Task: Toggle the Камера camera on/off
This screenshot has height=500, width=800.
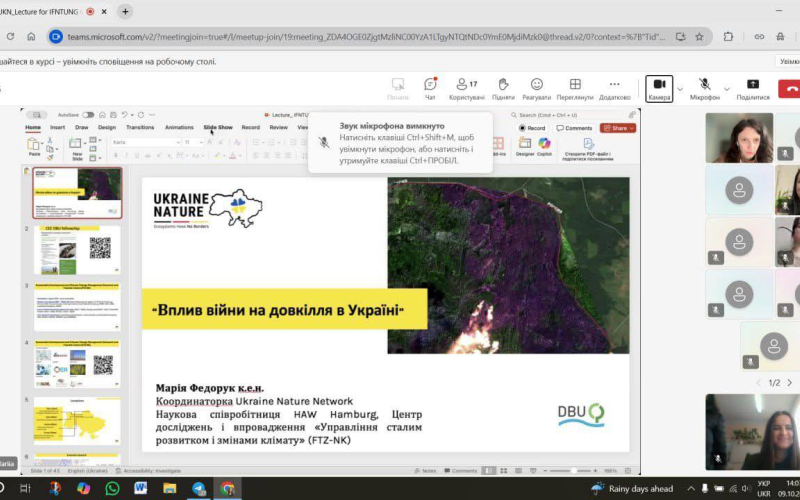Action: click(x=659, y=86)
